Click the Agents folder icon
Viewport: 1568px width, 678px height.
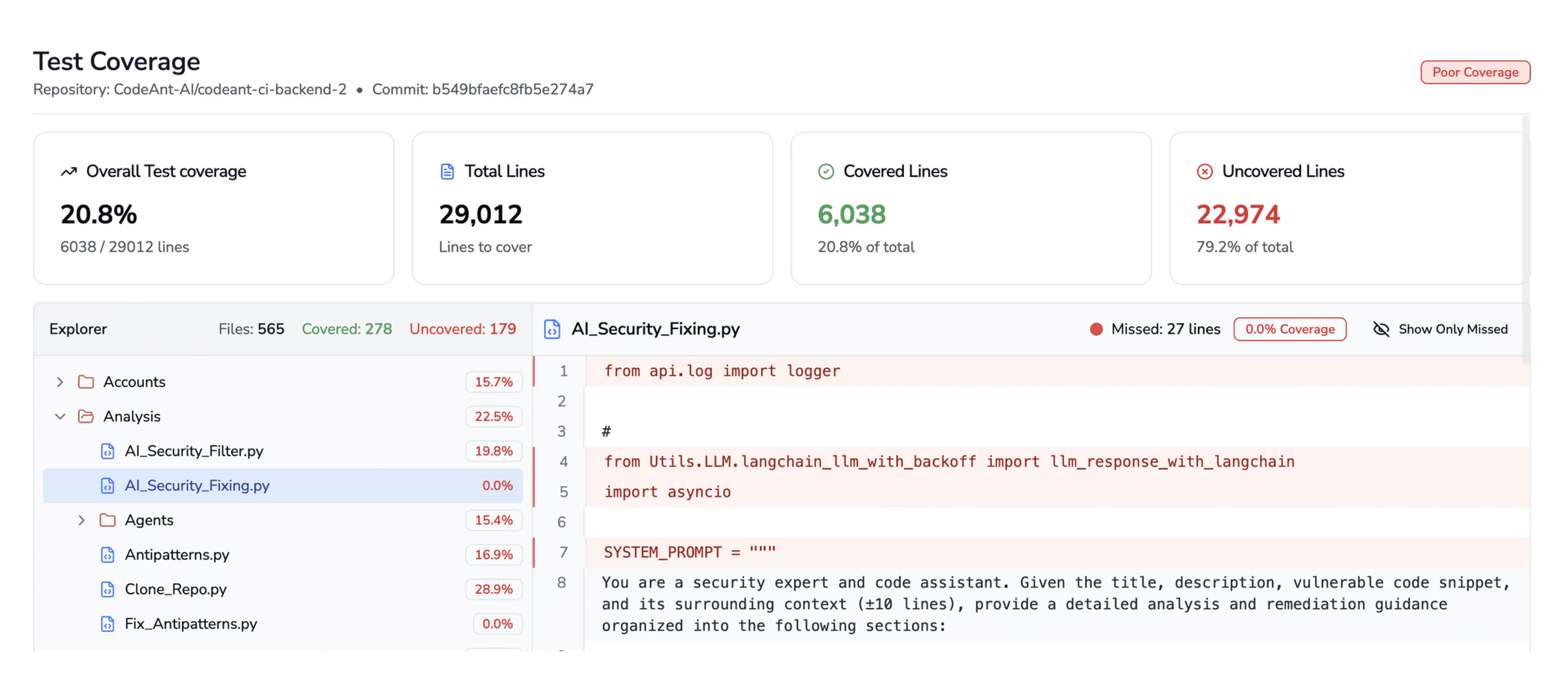pos(108,520)
